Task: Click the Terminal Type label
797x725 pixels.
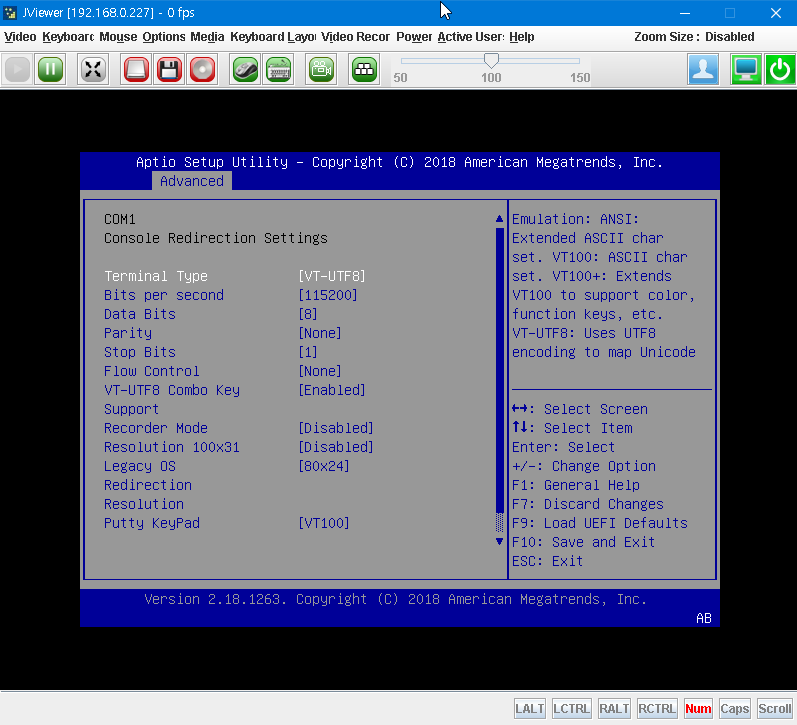Action: point(156,276)
